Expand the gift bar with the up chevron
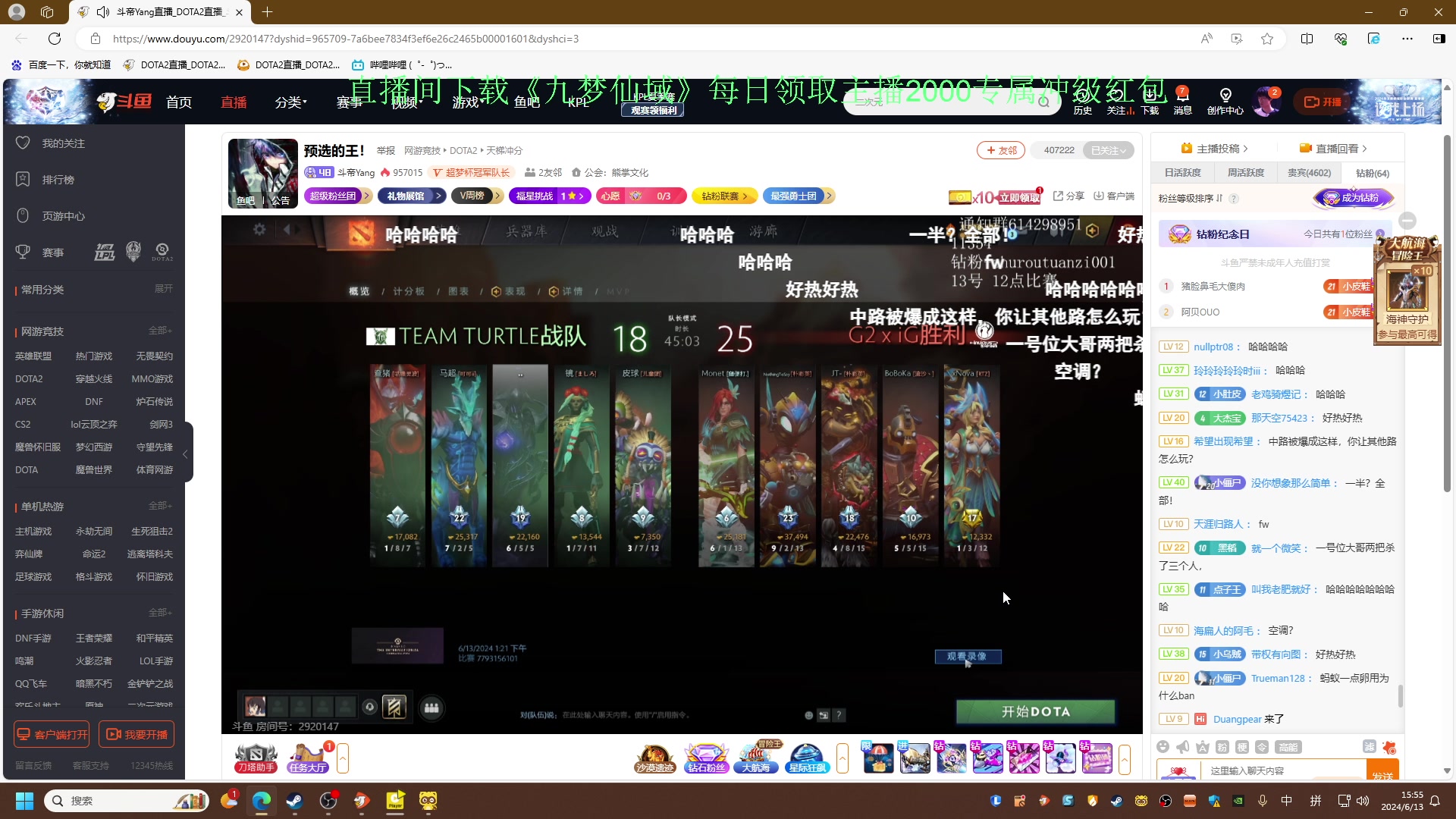 pos(1125,760)
